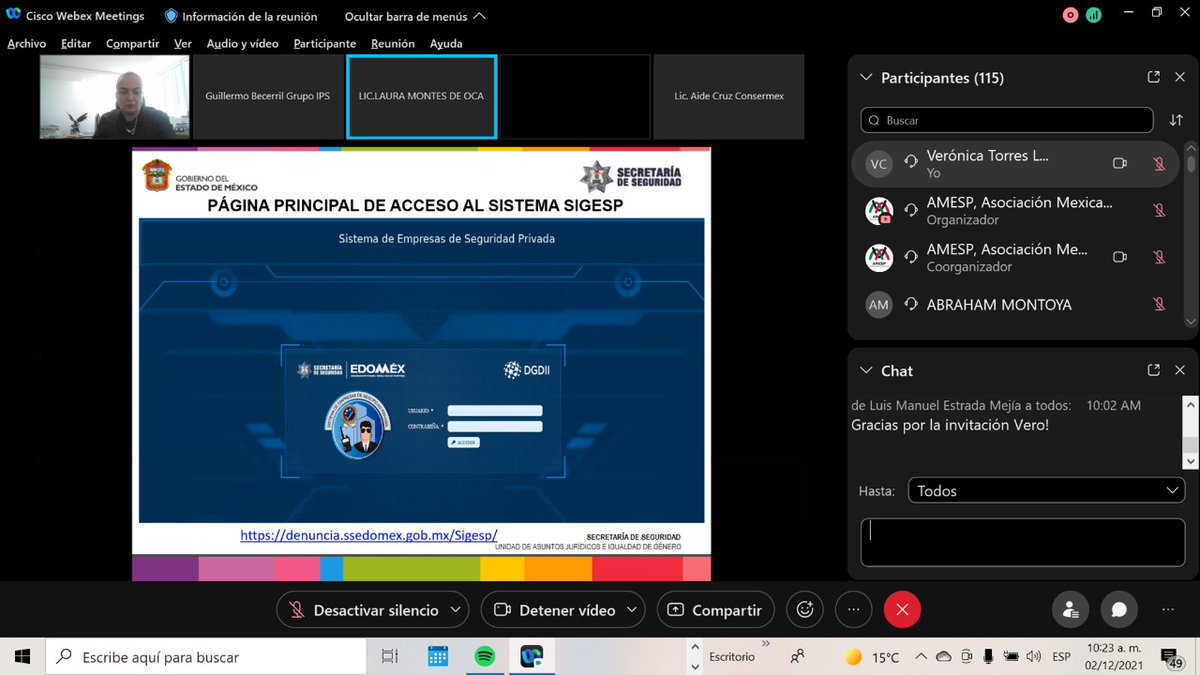Toggle the participants panel button
1200x675 pixels.
(1070, 609)
